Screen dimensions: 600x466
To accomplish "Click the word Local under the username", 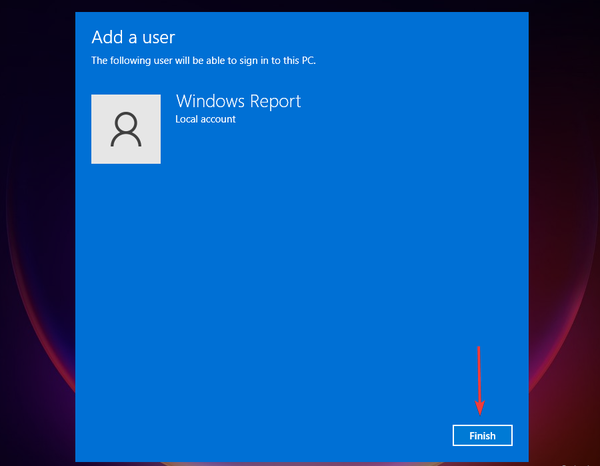I will point(187,119).
